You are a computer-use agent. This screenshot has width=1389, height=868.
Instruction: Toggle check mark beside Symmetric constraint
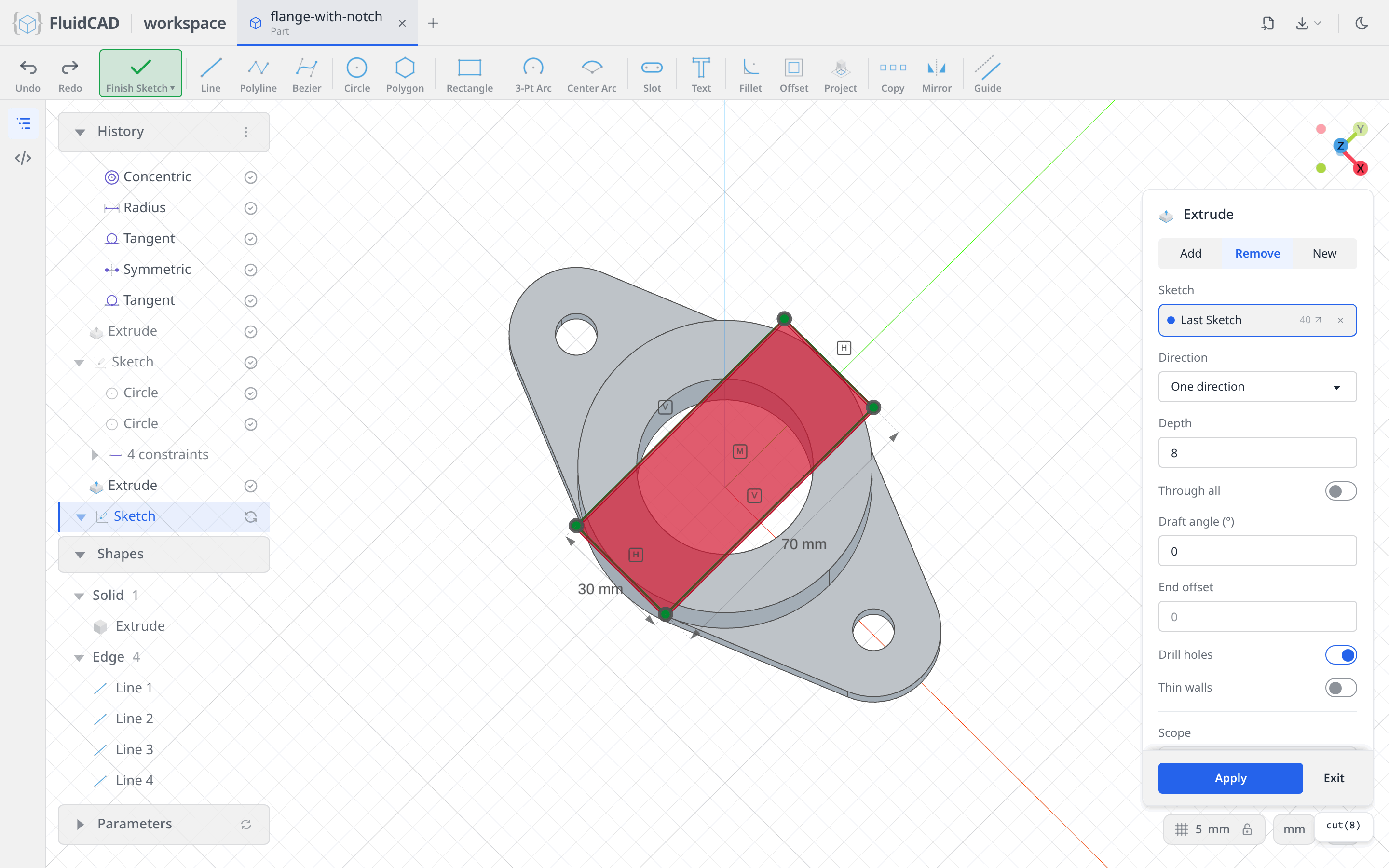250,270
